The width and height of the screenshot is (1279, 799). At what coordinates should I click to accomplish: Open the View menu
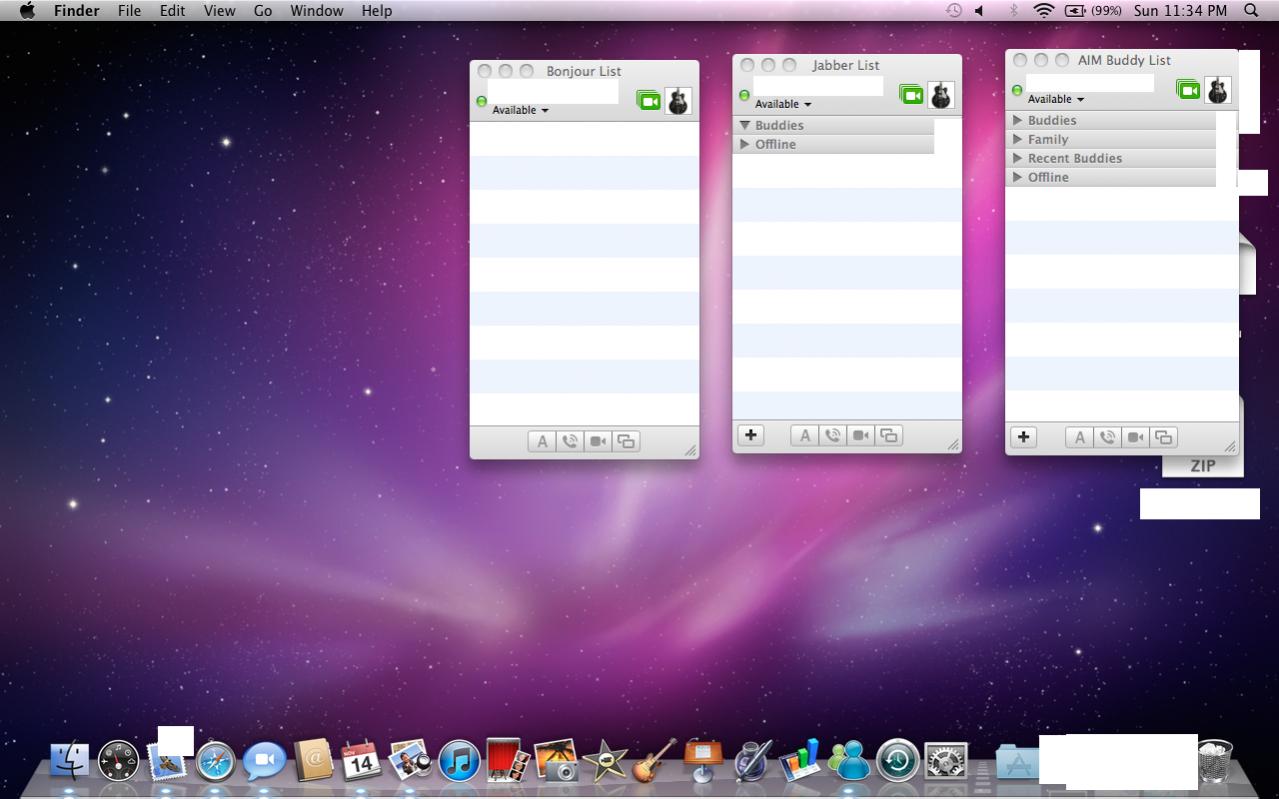pyautogui.click(x=219, y=10)
